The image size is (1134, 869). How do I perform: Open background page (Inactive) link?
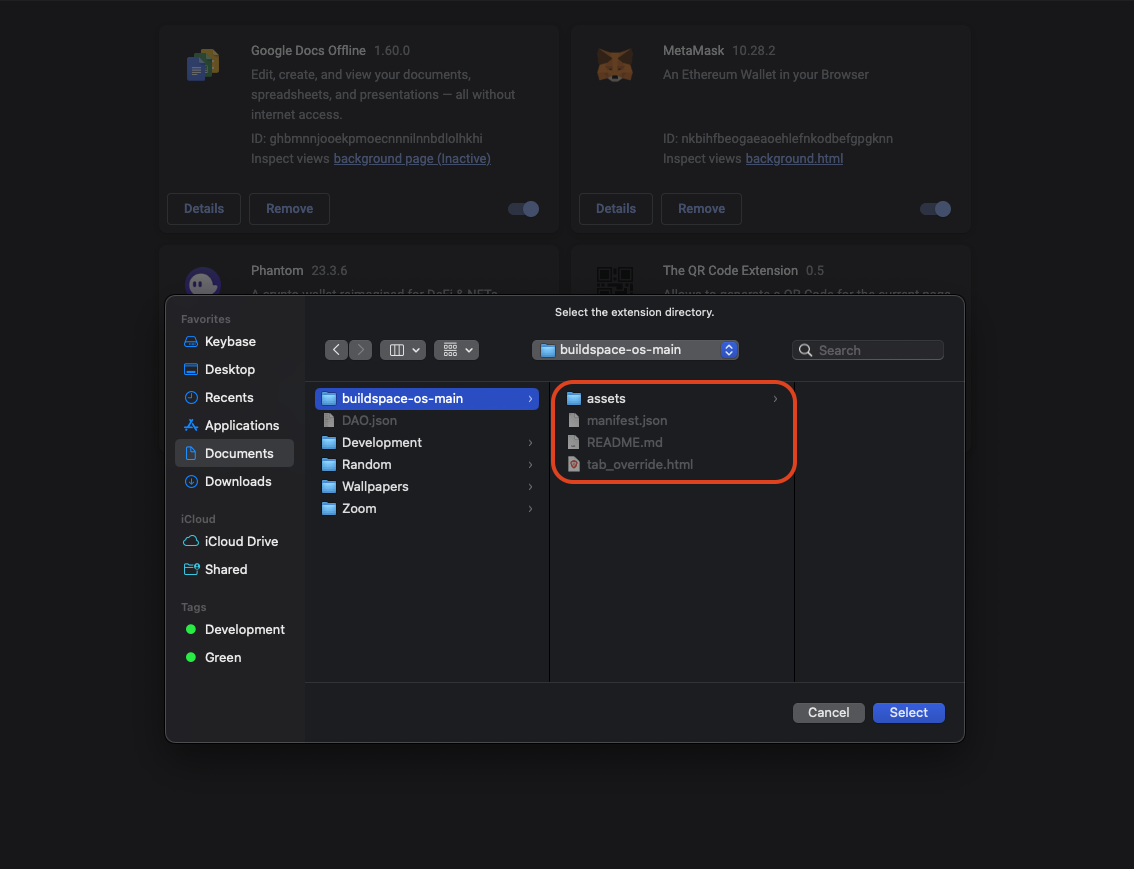point(412,158)
